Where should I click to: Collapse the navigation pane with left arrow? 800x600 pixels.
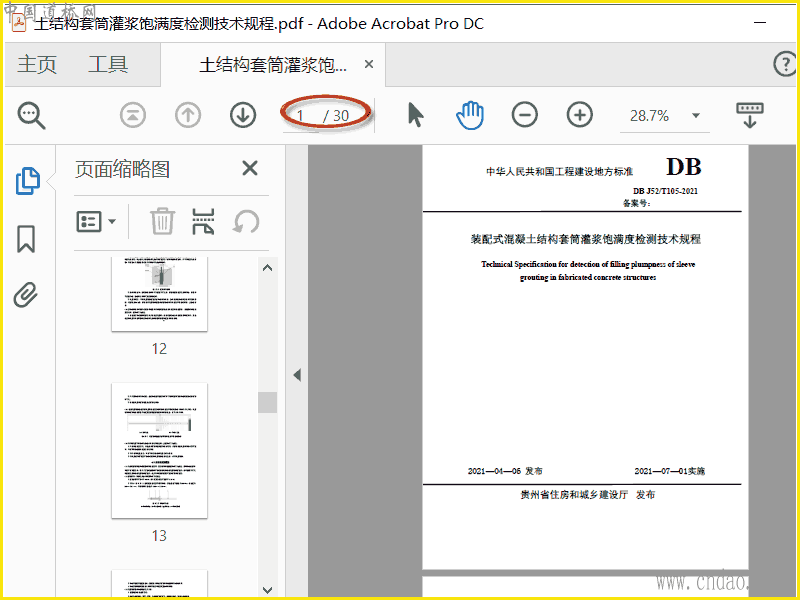tap(297, 375)
